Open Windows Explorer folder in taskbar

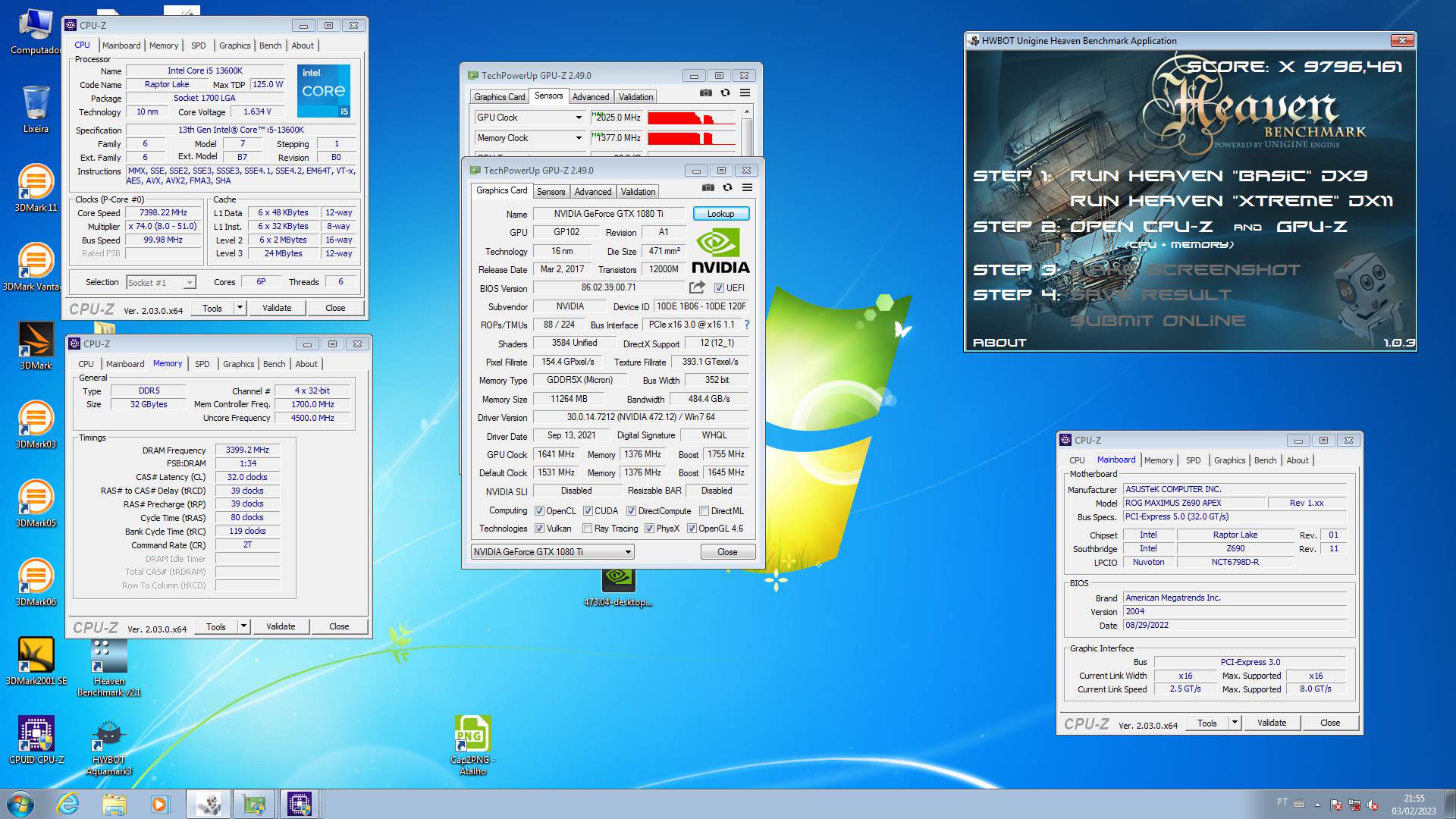[x=114, y=804]
